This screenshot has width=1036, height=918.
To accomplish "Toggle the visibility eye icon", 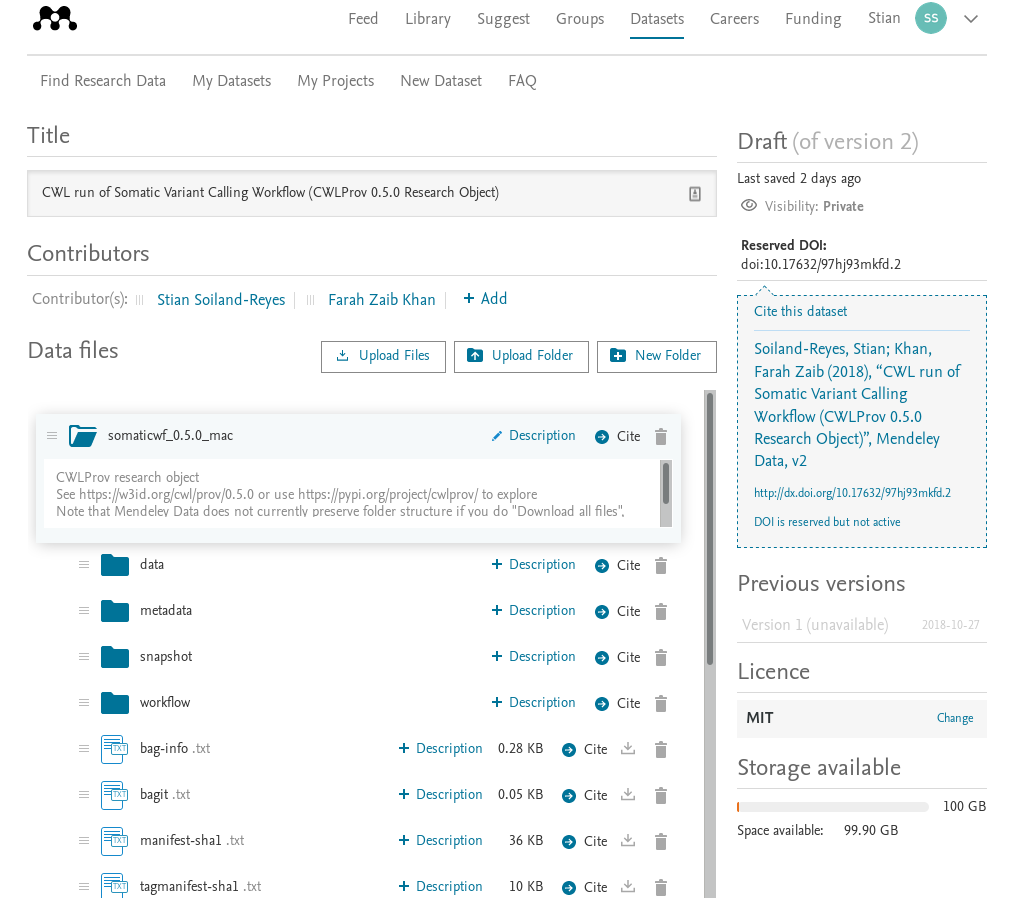I will point(749,206).
